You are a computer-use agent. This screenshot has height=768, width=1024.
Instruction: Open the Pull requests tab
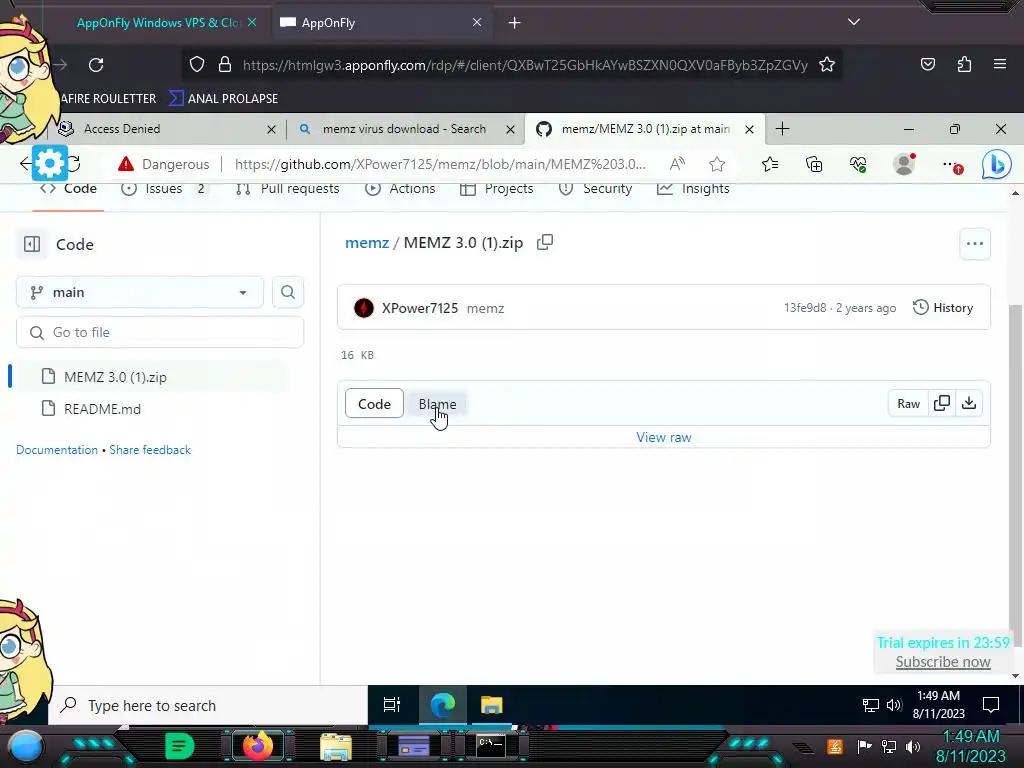coord(287,189)
